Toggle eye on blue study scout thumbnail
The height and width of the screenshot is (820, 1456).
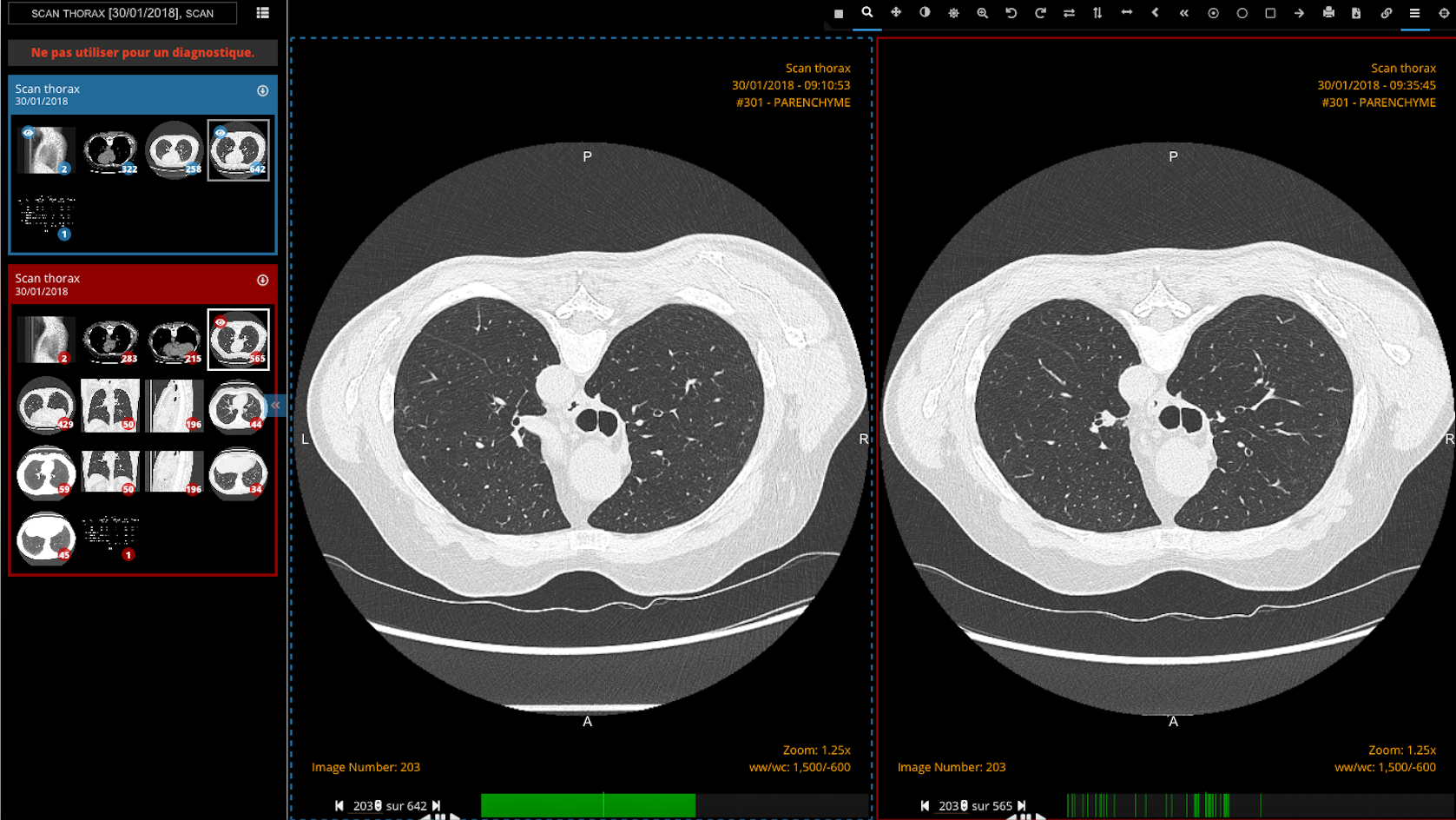pyautogui.click(x=29, y=133)
